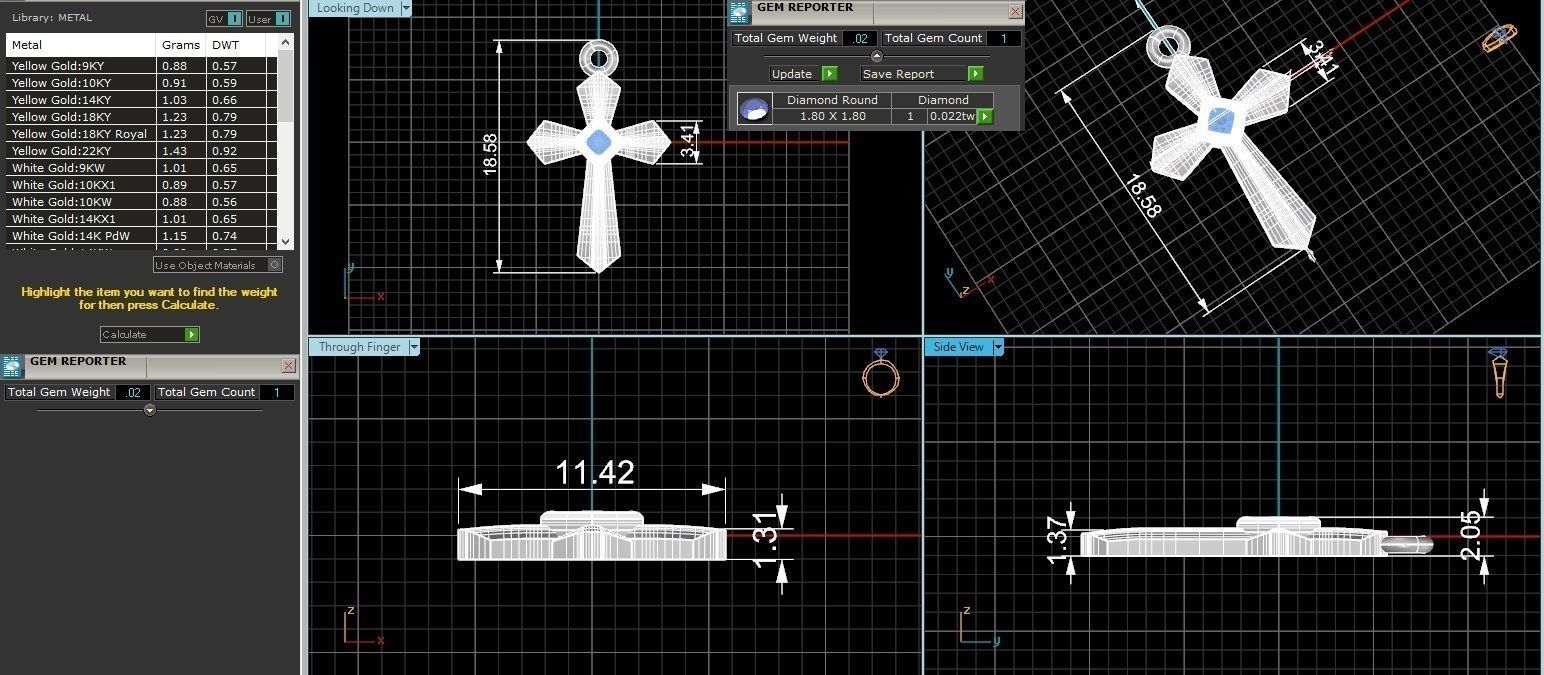Collapse floating Gem Reporter details with up arrow
The width and height of the screenshot is (1544, 675).
(877, 57)
